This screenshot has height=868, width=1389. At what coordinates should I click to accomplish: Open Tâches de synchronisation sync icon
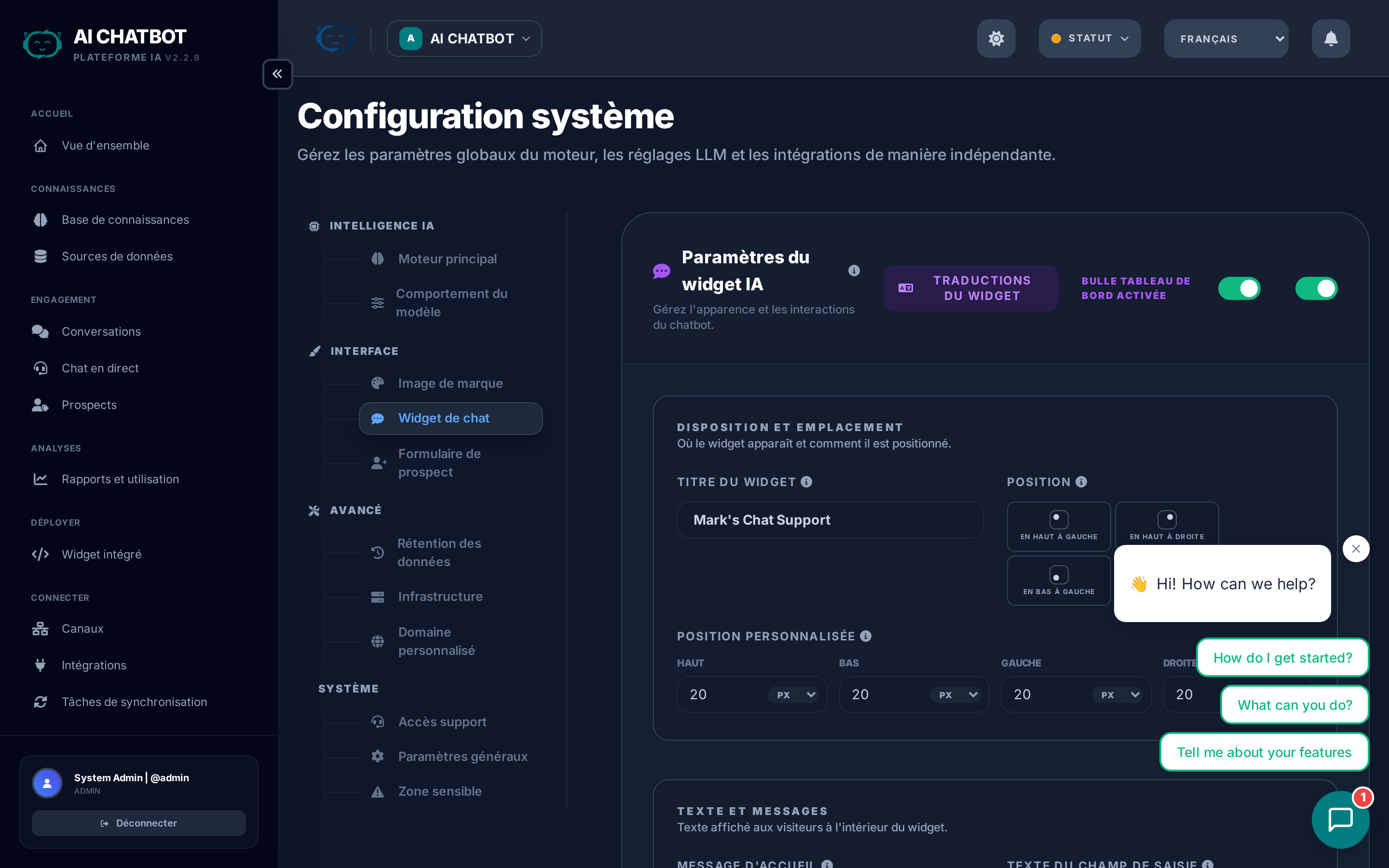tap(40, 702)
